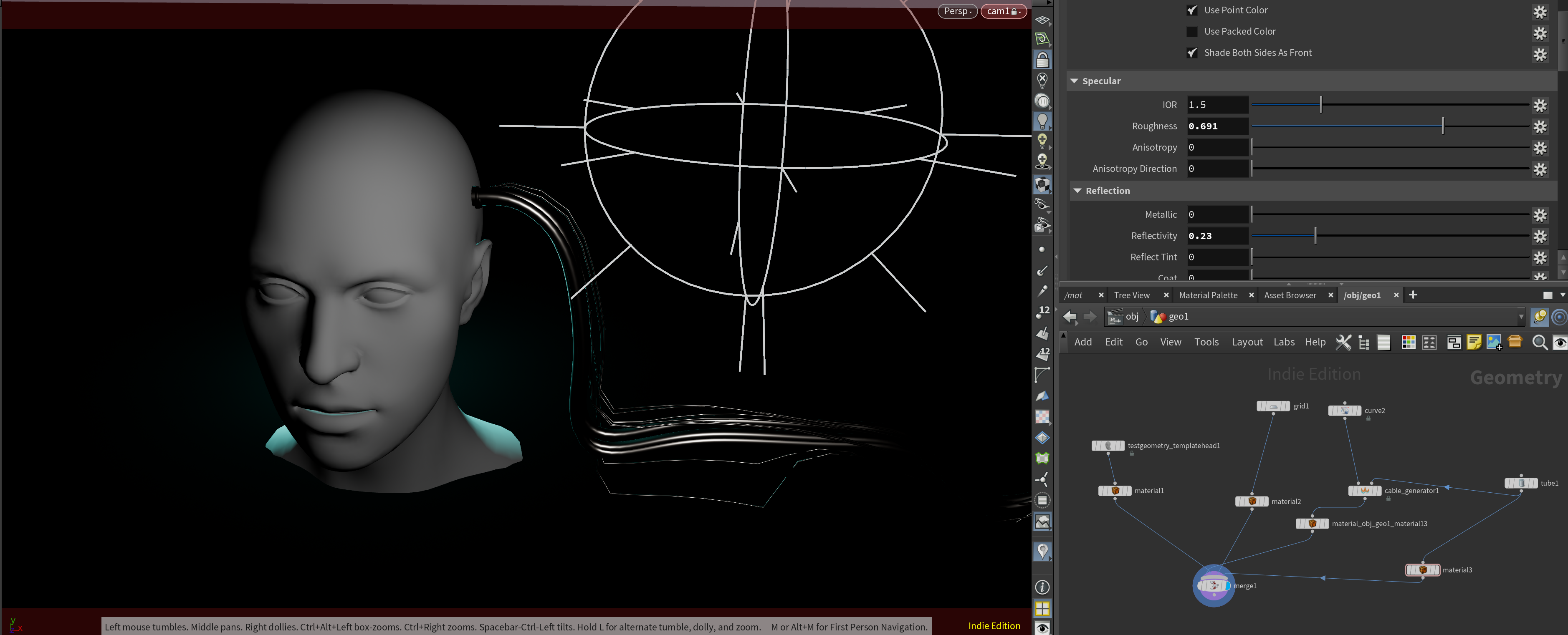The width and height of the screenshot is (1568, 635).
Task: Open the network search magnifier icon
Action: [1539, 343]
